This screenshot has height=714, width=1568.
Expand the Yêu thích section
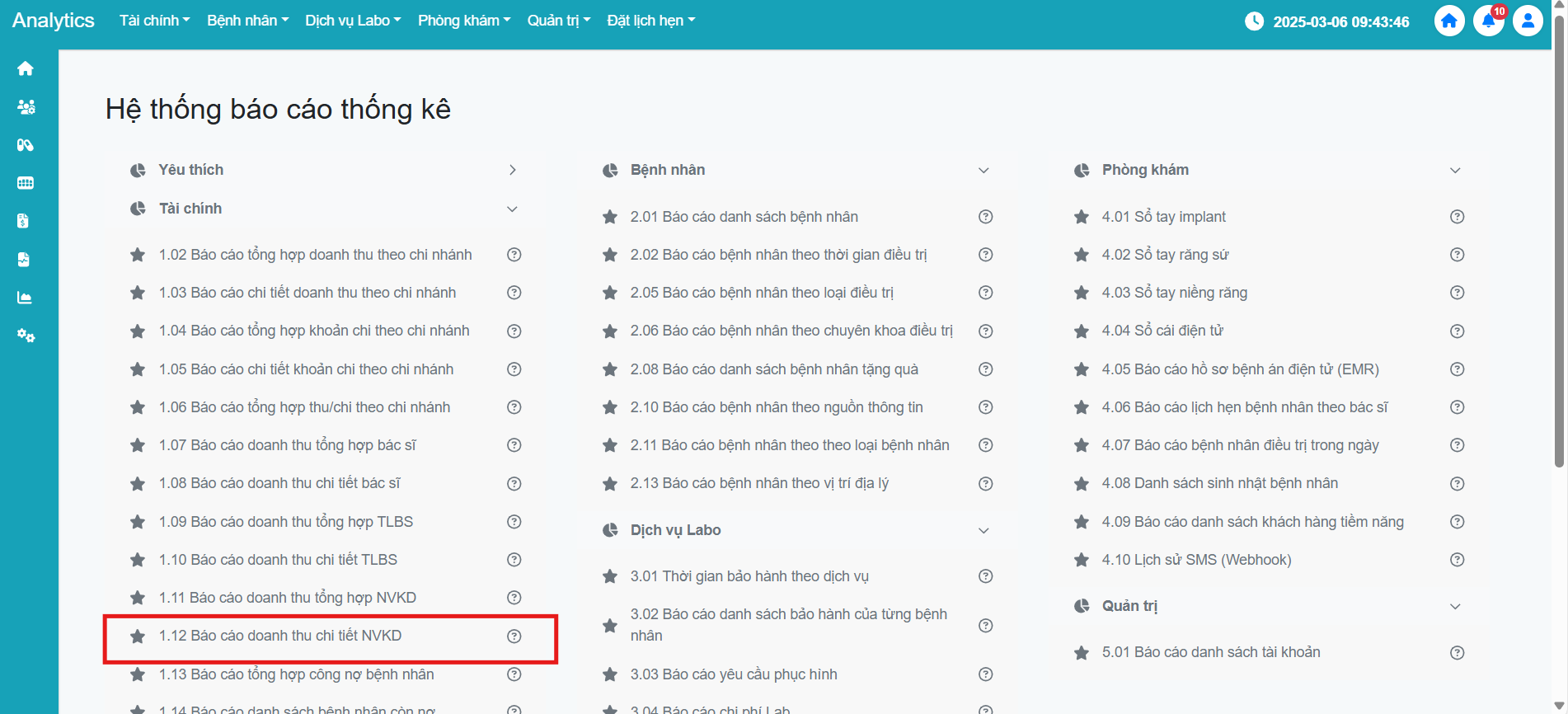(512, 170)
